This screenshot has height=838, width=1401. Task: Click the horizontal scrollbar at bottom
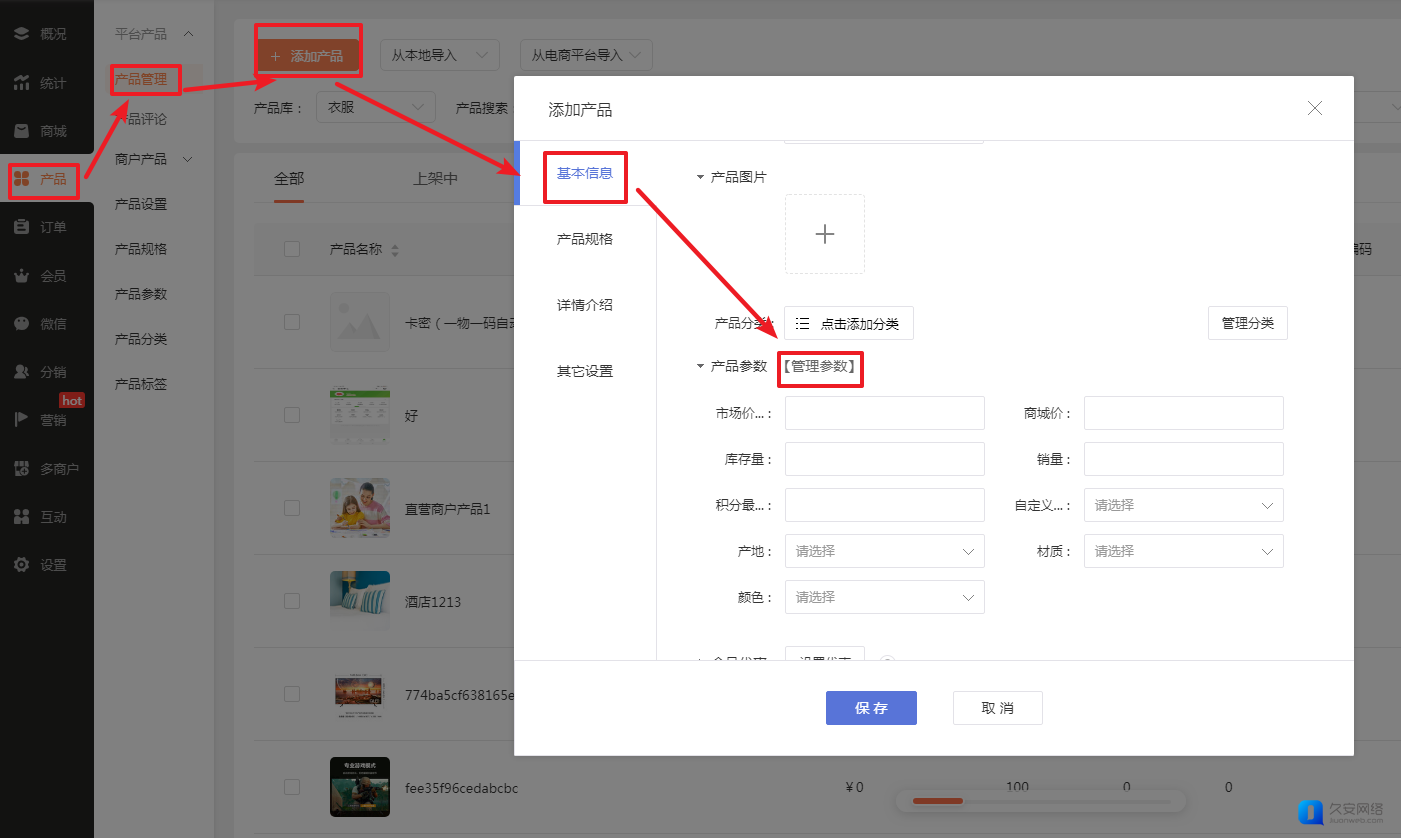tap(1040, 801)
